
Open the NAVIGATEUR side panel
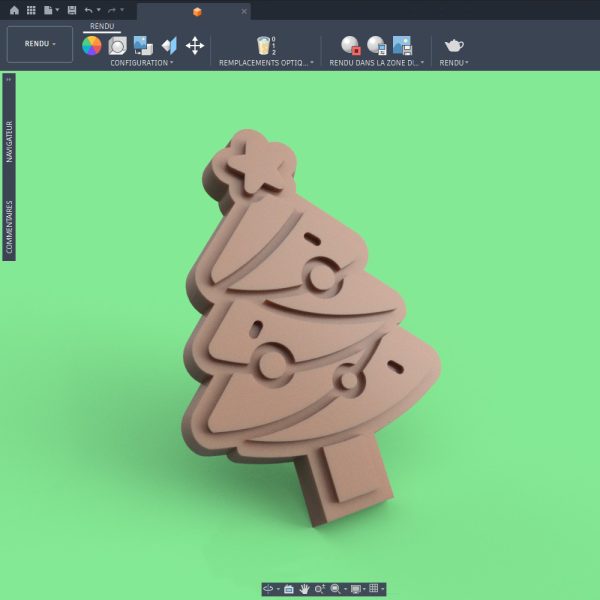(x=9, y=142)
